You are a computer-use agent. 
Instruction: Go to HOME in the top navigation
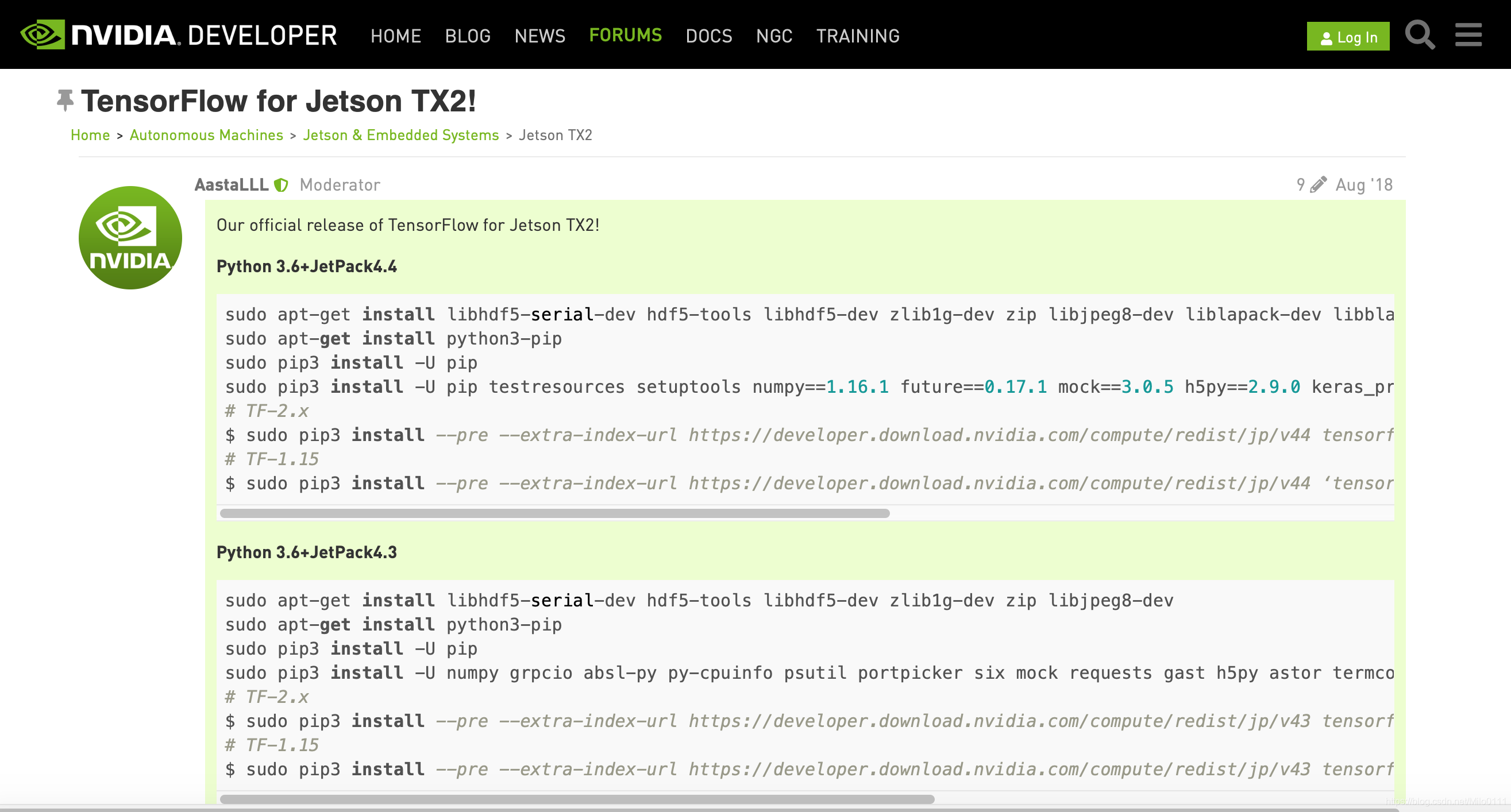click(396, 36)
